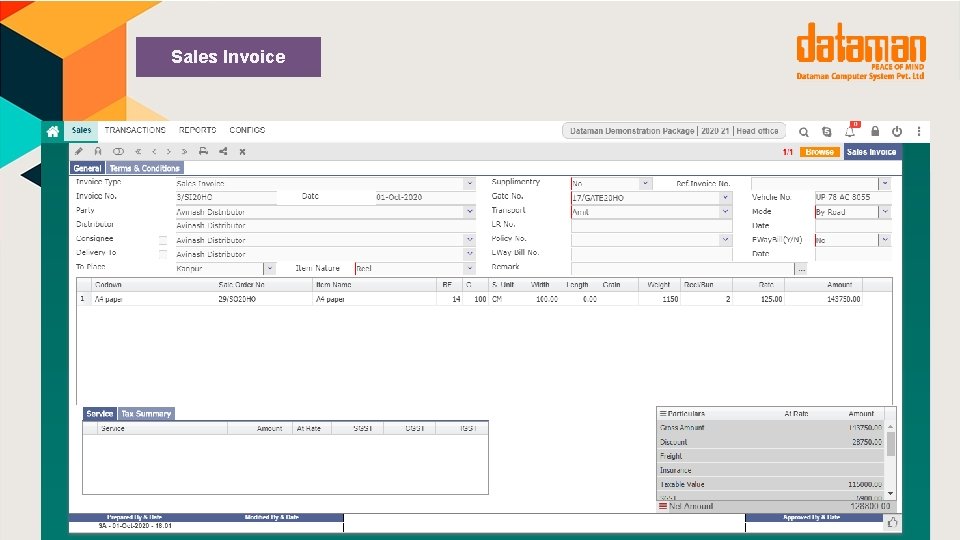Click the thumbs-up approve icon
This screenshot has height=540, width=960.
[x=892, y=522]
